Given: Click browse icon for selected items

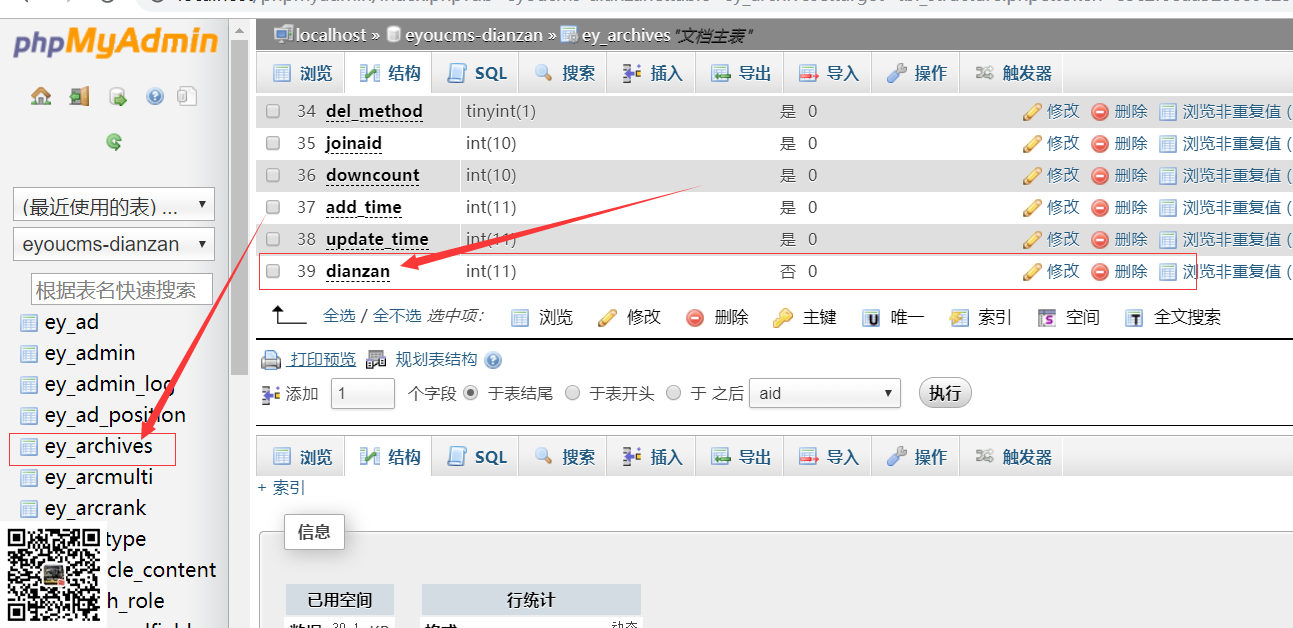Looking at the screenshot, I should 520,318.
